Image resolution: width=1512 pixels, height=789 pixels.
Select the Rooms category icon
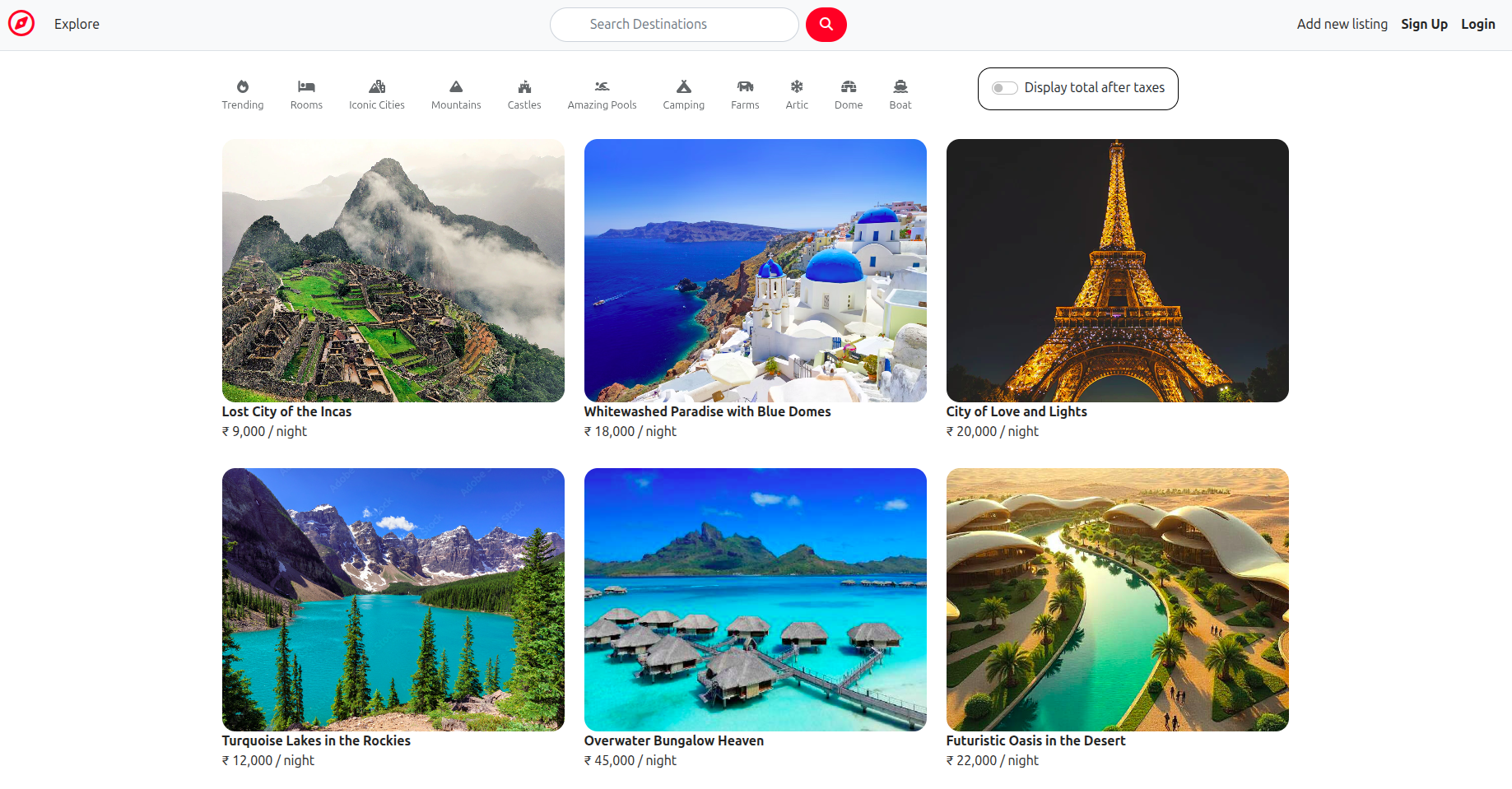306,93
